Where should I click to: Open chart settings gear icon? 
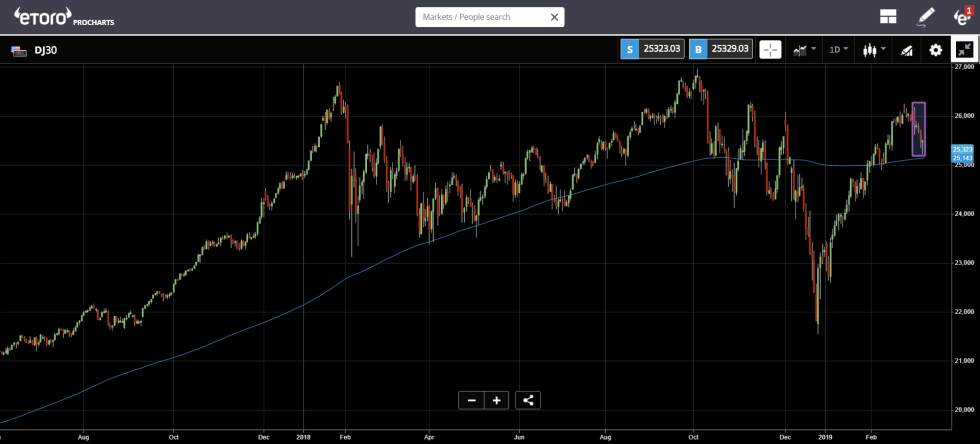[936, 49]
